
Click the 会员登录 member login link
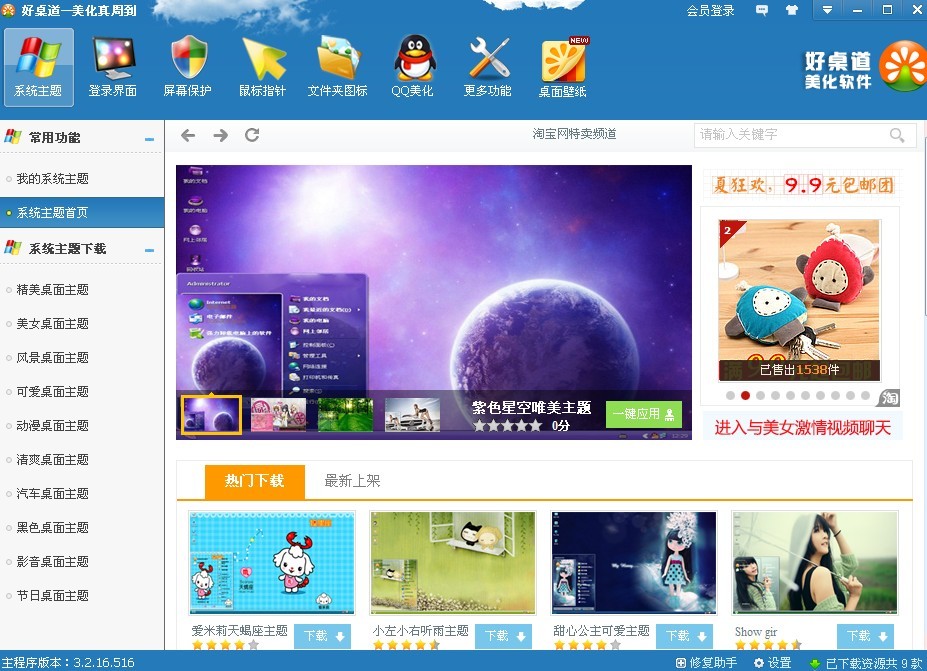click(710, 11)
